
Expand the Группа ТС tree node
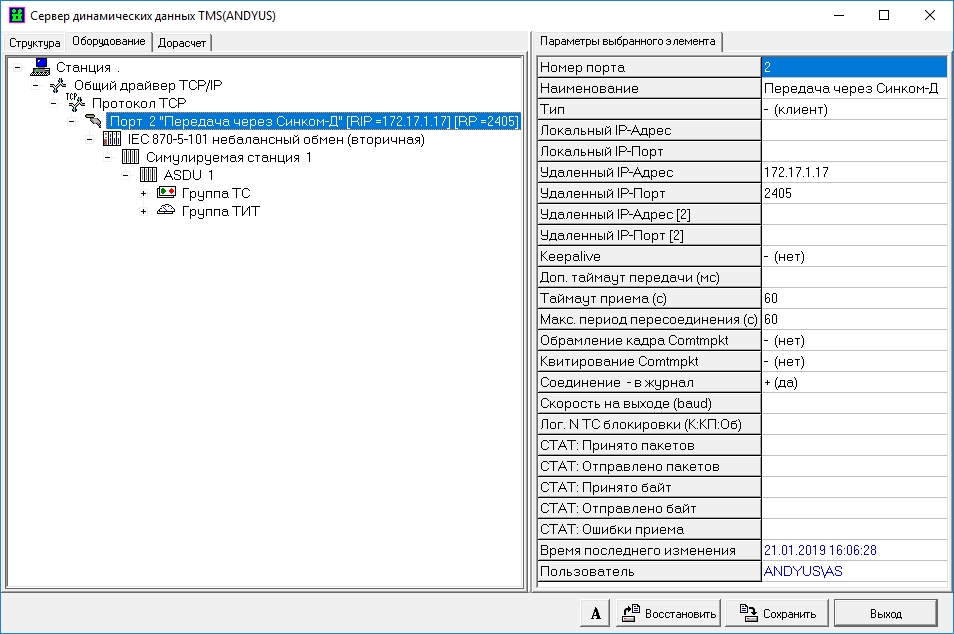(x=144, y=193)
